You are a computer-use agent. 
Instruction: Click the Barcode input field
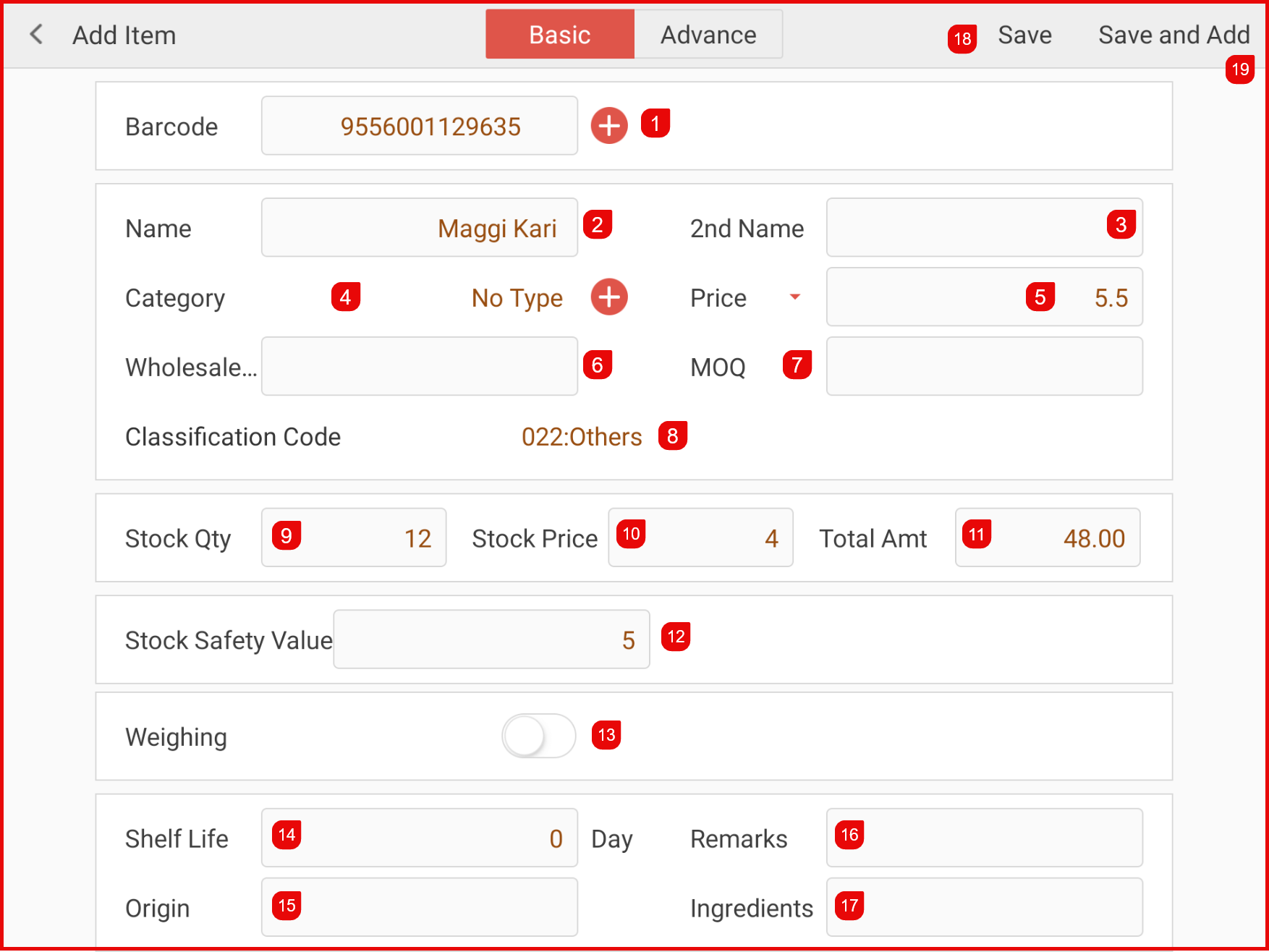click(420, 126)
